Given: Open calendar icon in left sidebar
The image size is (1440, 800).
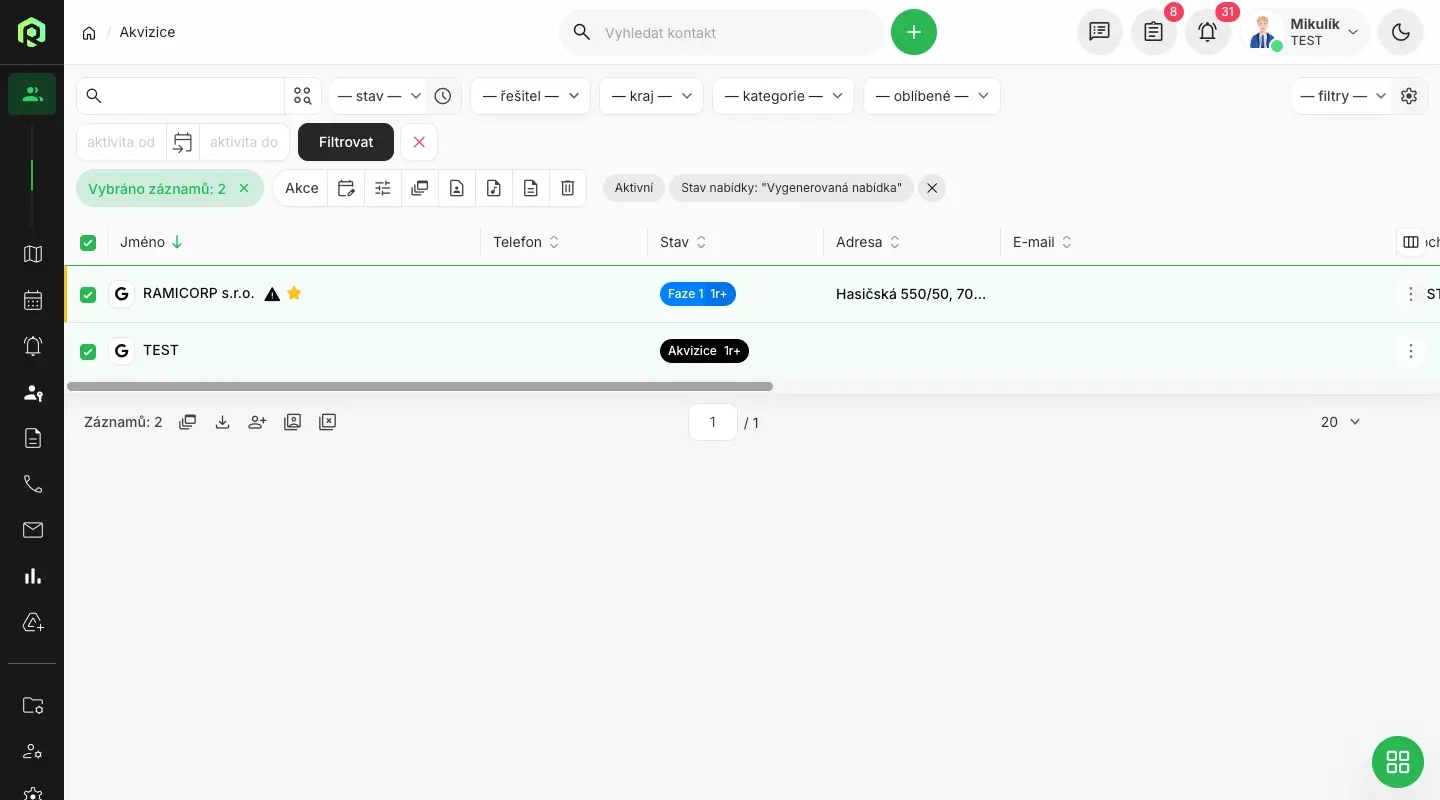Looking at the screenshot, I should 33,300.
